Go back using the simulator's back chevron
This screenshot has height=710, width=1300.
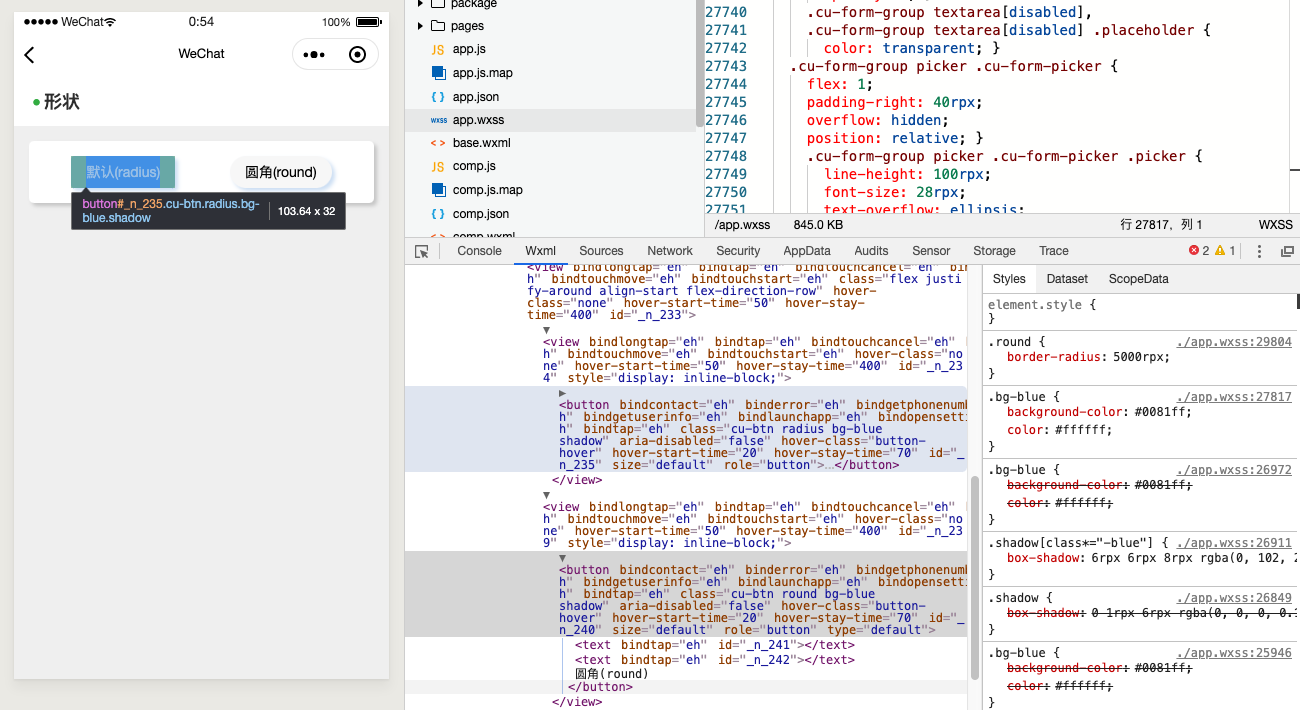(29, 55)
